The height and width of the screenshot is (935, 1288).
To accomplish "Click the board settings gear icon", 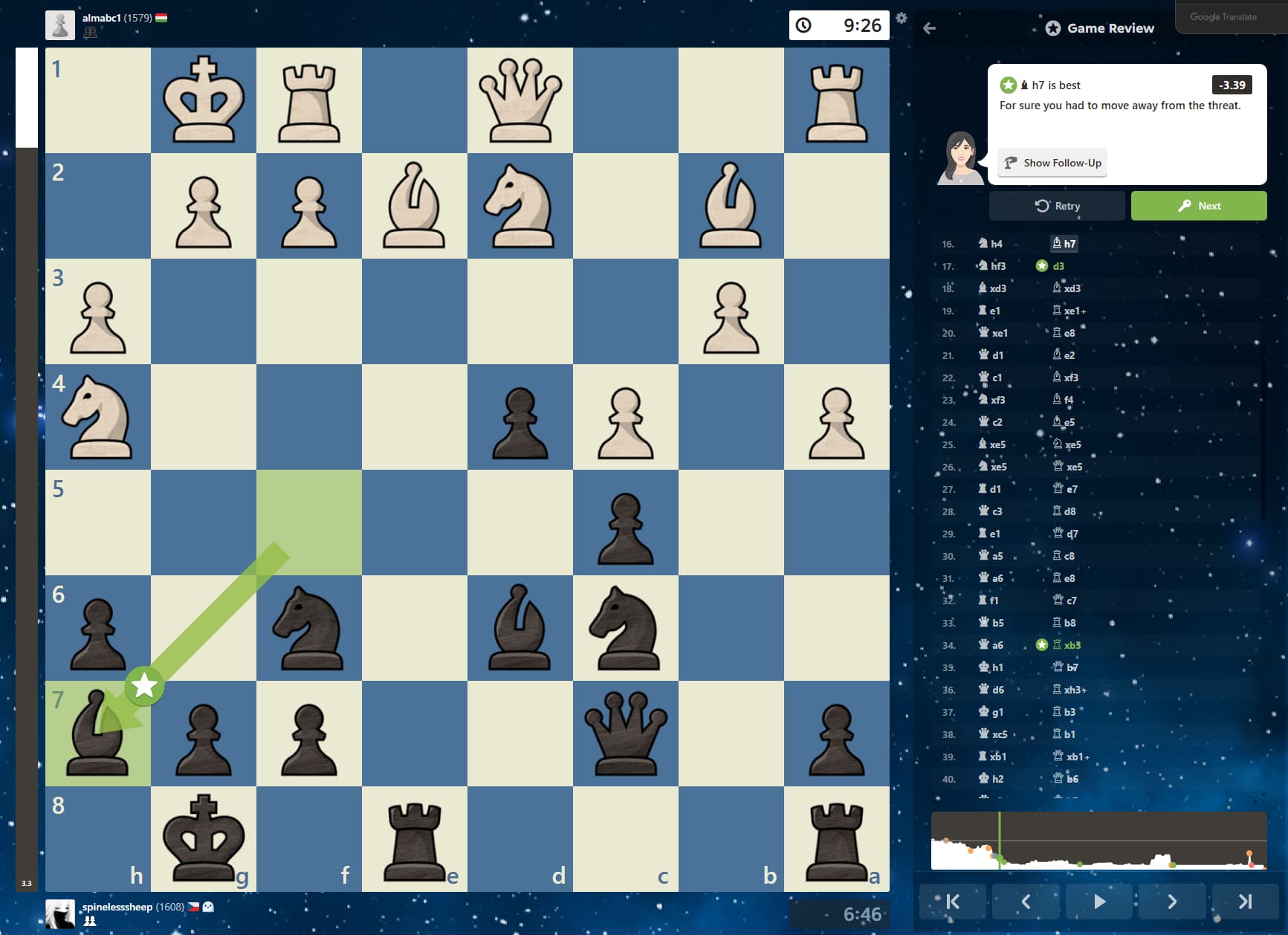I will (902, 18).
